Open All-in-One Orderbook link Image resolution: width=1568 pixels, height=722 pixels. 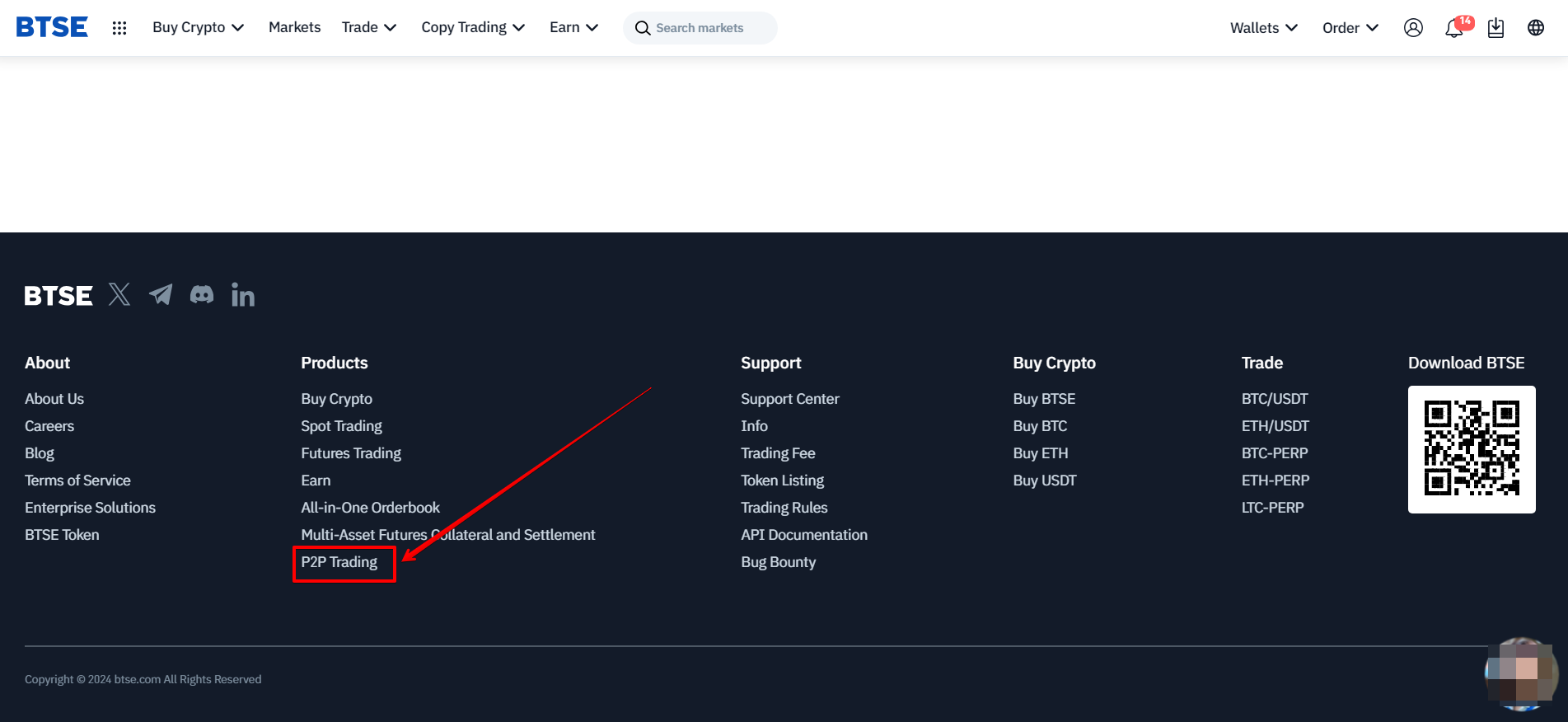pos(370,508)
